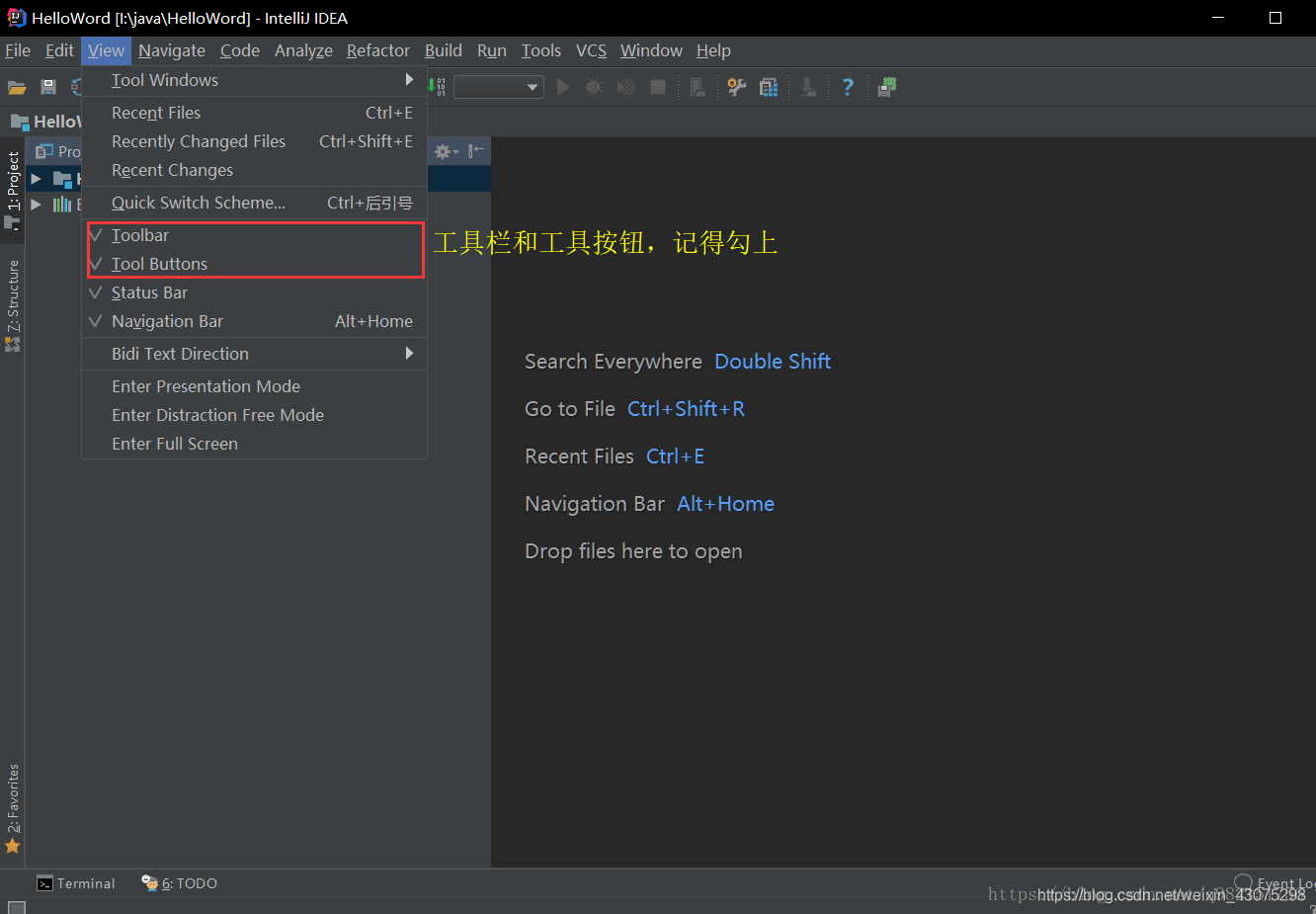Click the Build project binary icon
1316x914 pixels.
tap(438, 88)
